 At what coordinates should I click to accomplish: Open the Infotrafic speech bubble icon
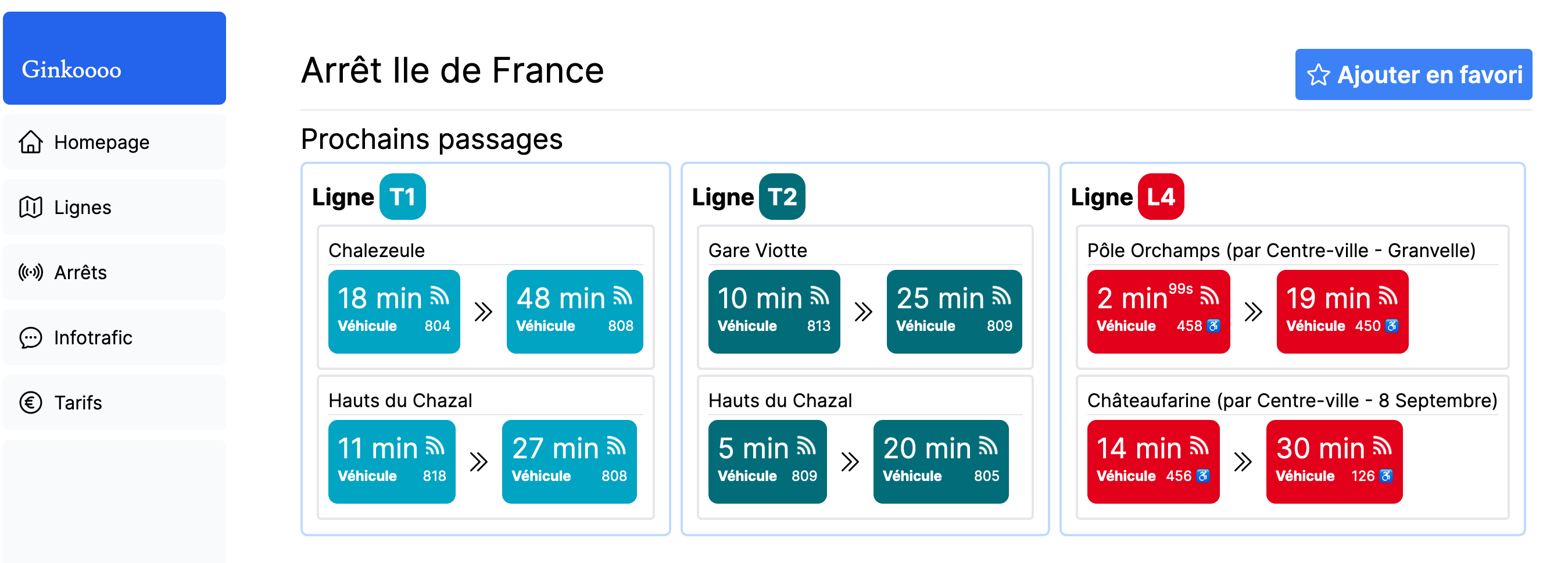click(x=30, y=337)
